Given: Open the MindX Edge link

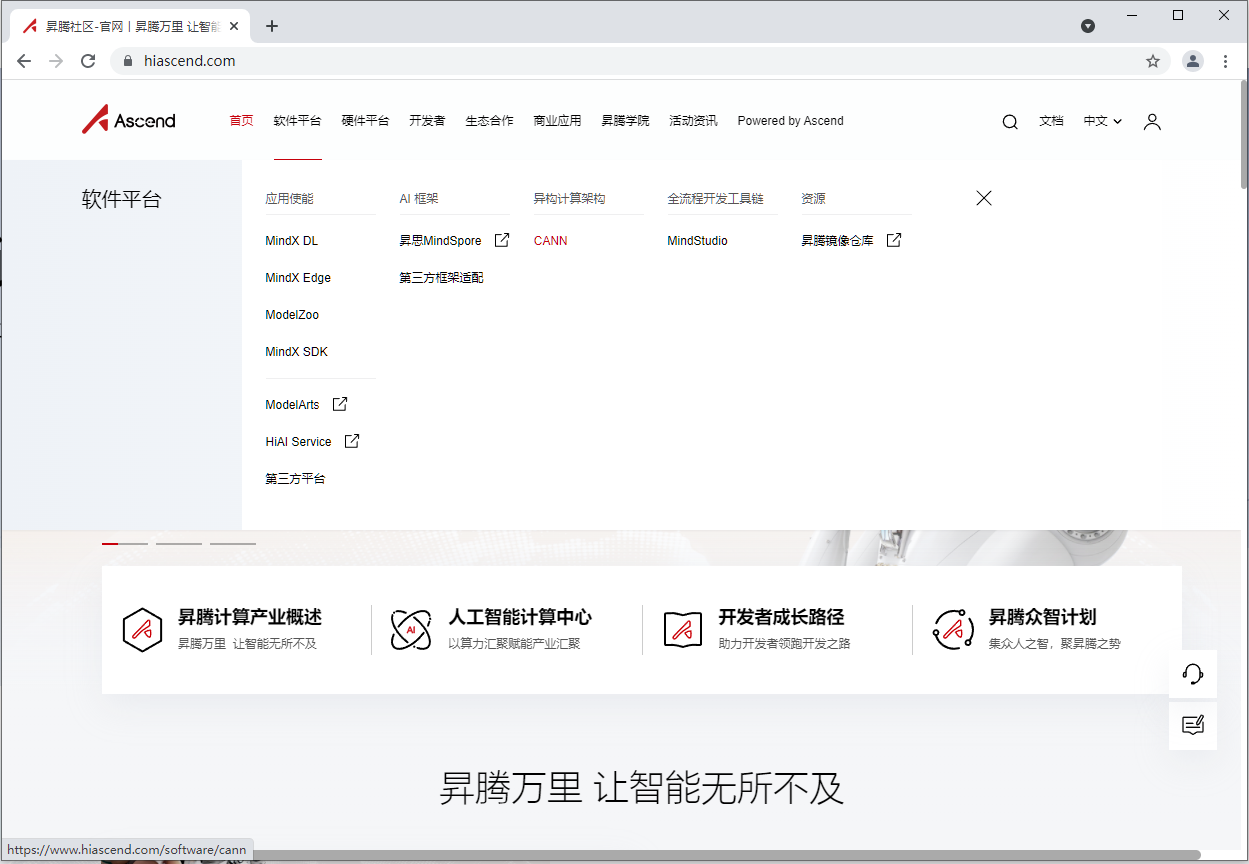Looking at the screenshot, I should [298, 278].
